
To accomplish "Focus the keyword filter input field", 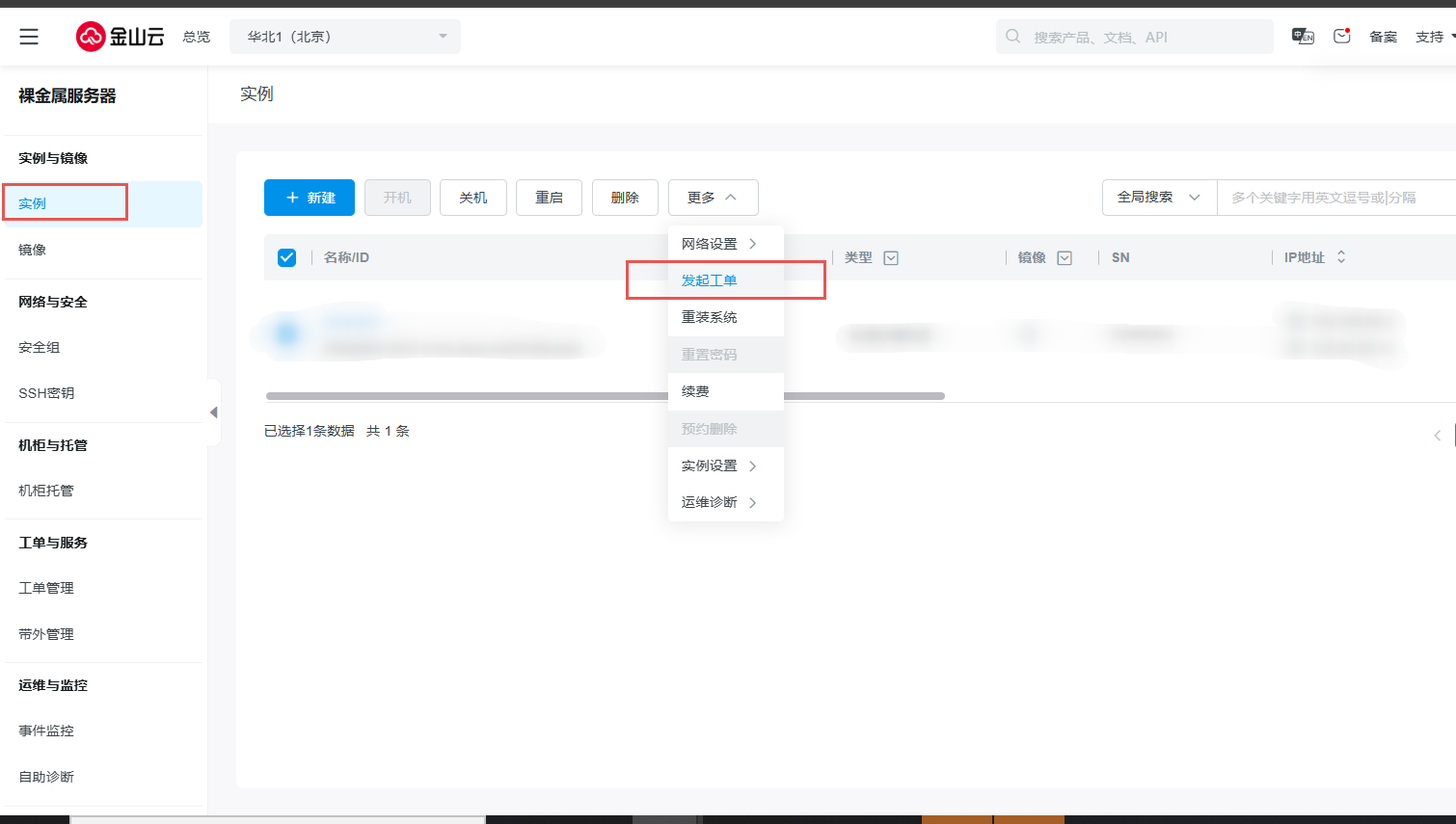I will tap(1336, 198).
